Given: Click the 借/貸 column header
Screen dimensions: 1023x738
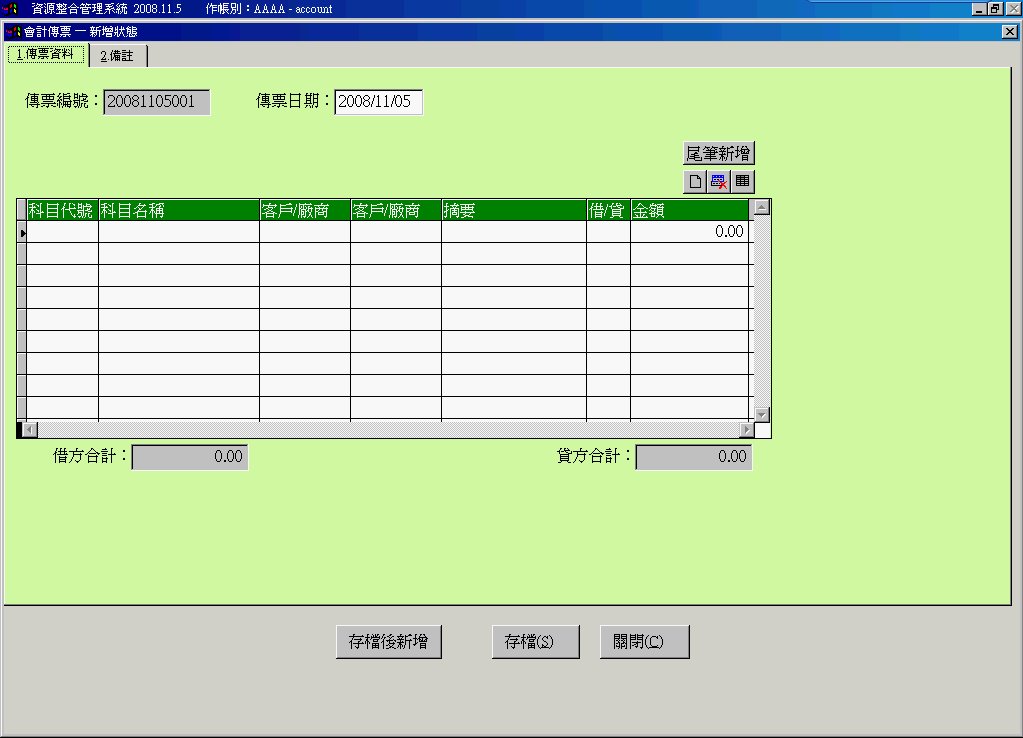Looking at the screenshot, I should [x=608, y=210].
